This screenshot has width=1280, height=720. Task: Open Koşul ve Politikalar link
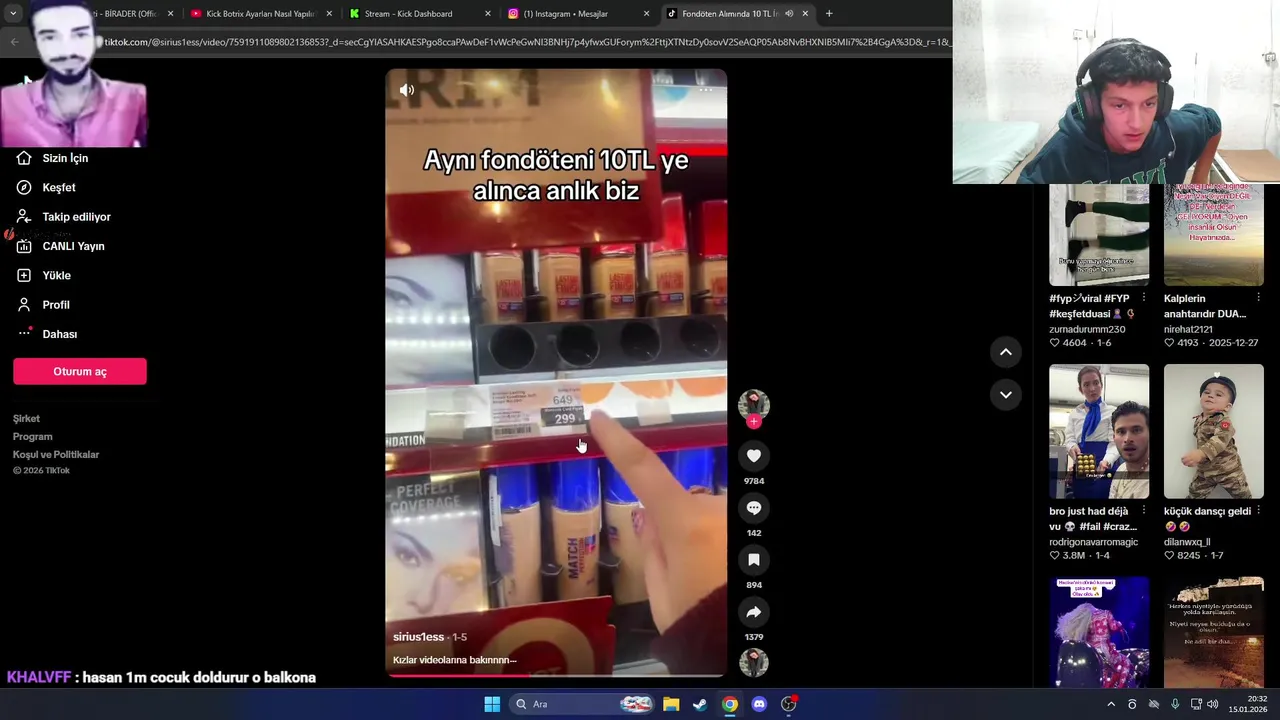tap(56, 455)
